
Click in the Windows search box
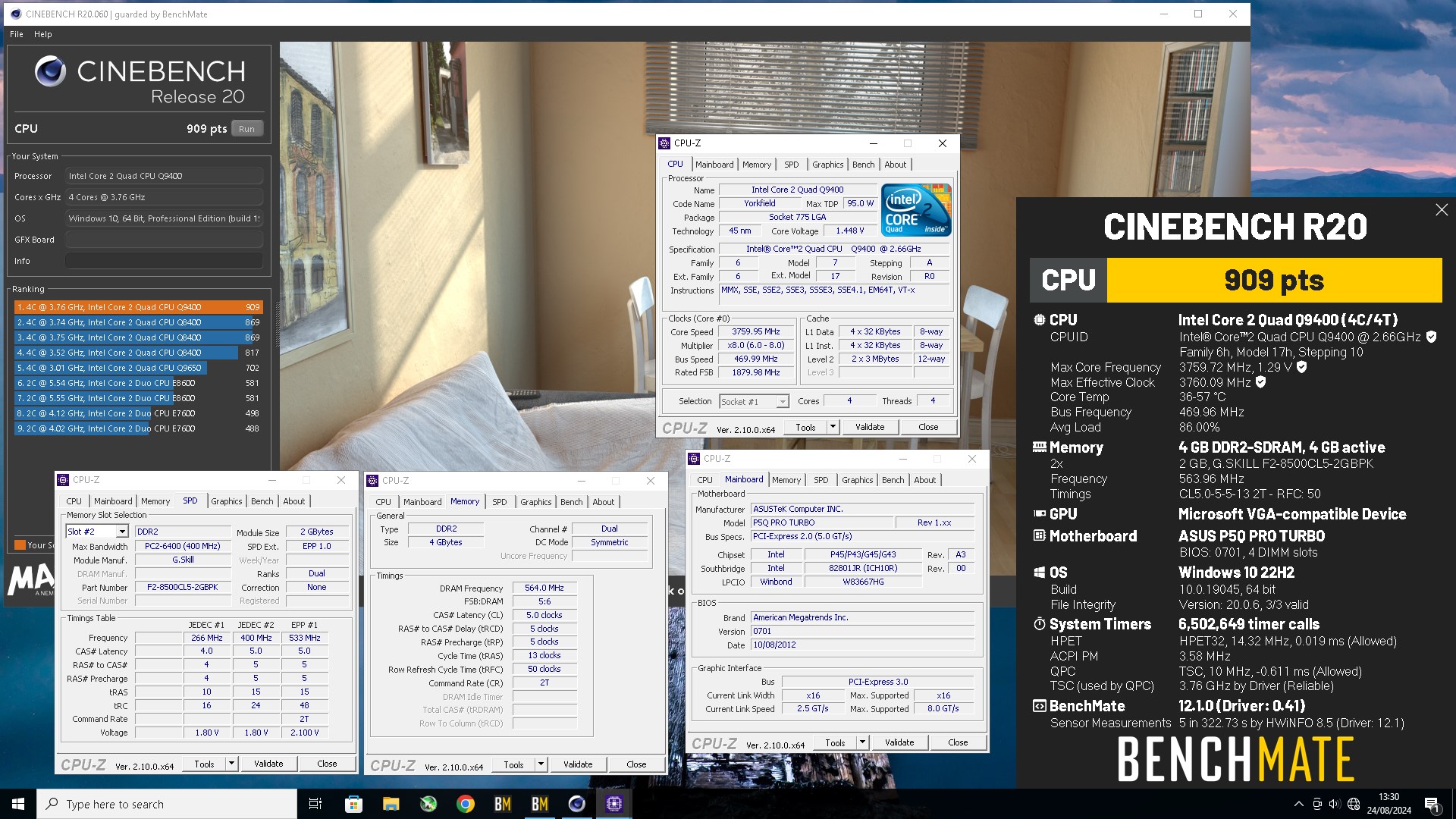point(167,804)
